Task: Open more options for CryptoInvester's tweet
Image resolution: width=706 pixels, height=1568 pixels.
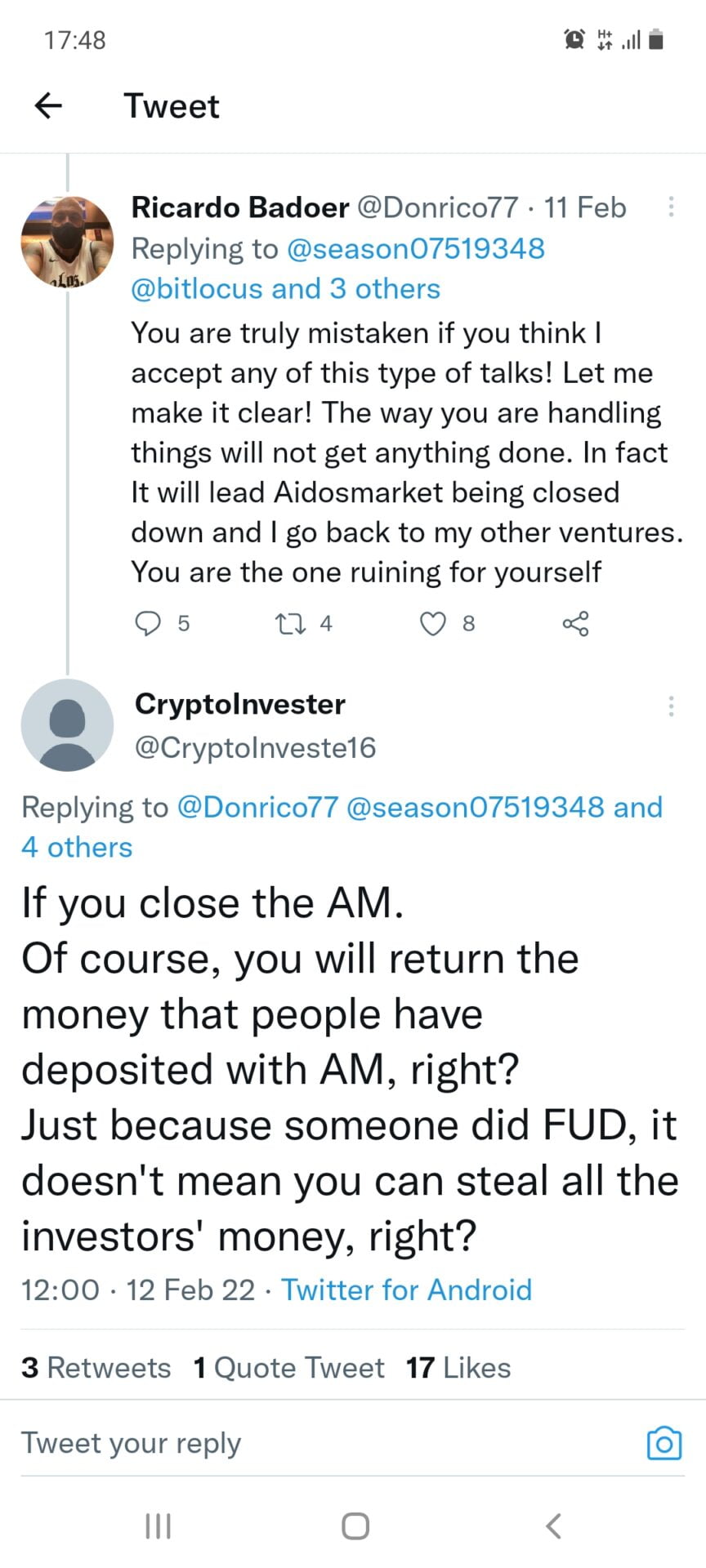Action: click(671, 706)
